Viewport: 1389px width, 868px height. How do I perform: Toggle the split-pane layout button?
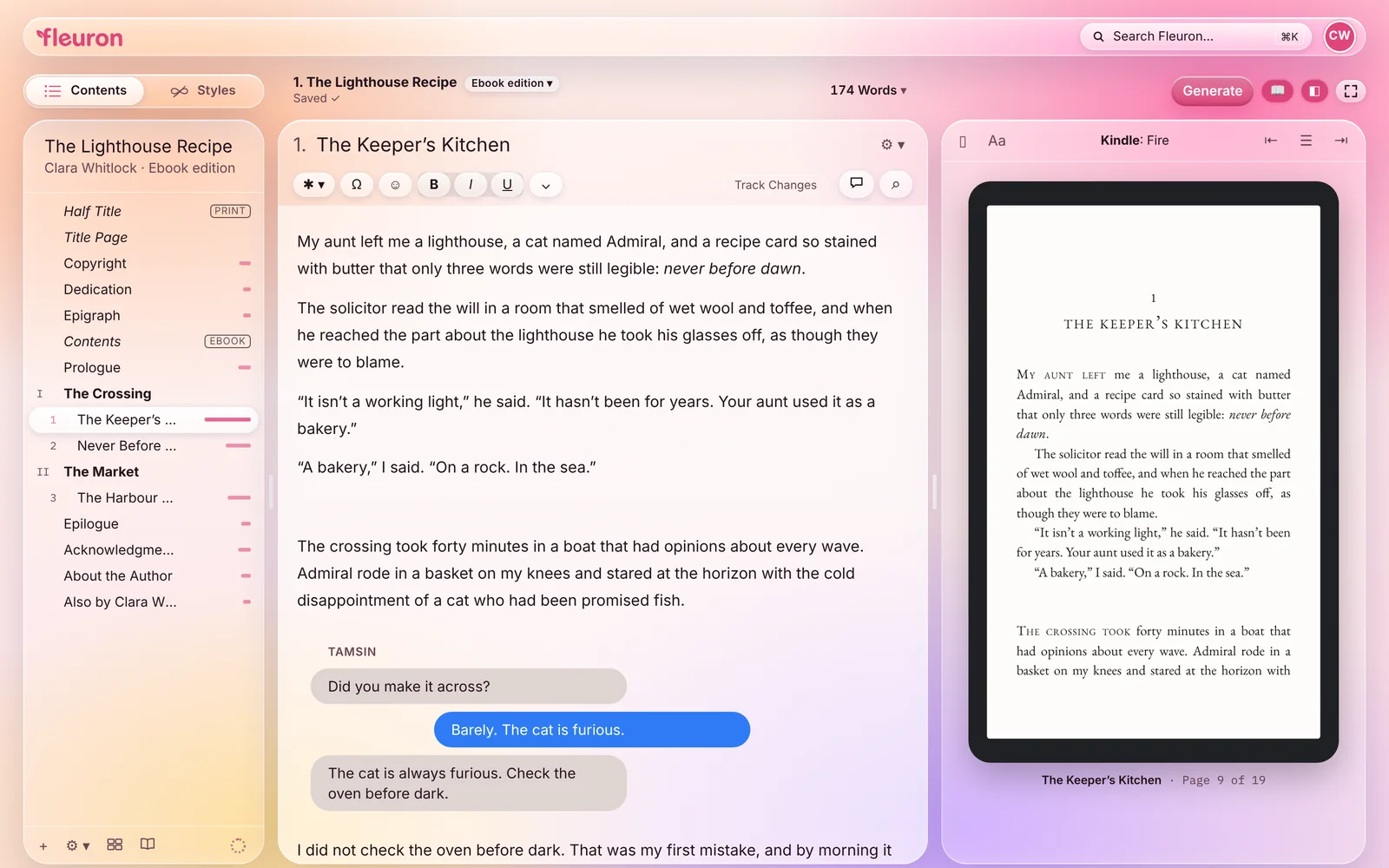point(1314,91)
